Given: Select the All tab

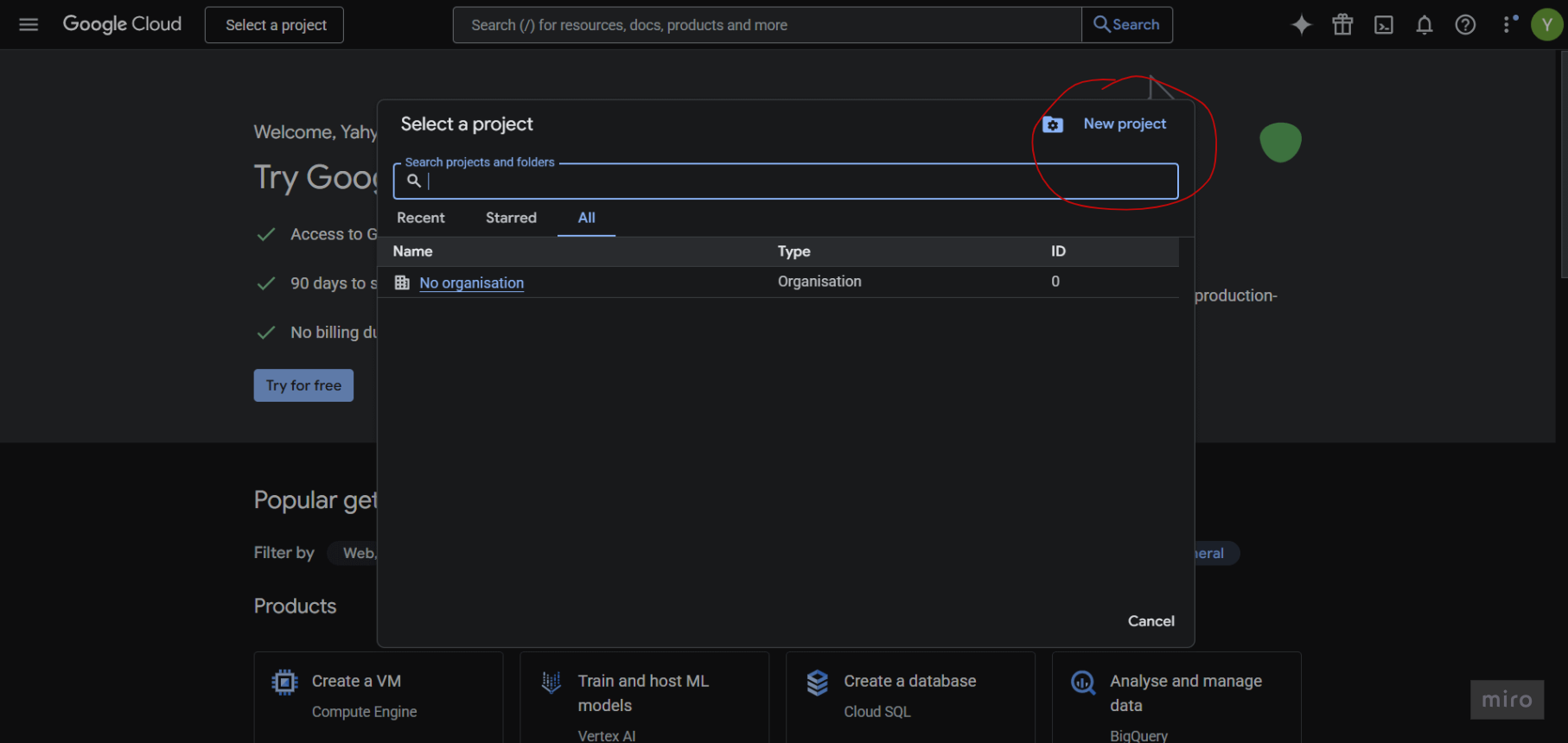Looking at the screenshot, I should (x=587, y=218).
